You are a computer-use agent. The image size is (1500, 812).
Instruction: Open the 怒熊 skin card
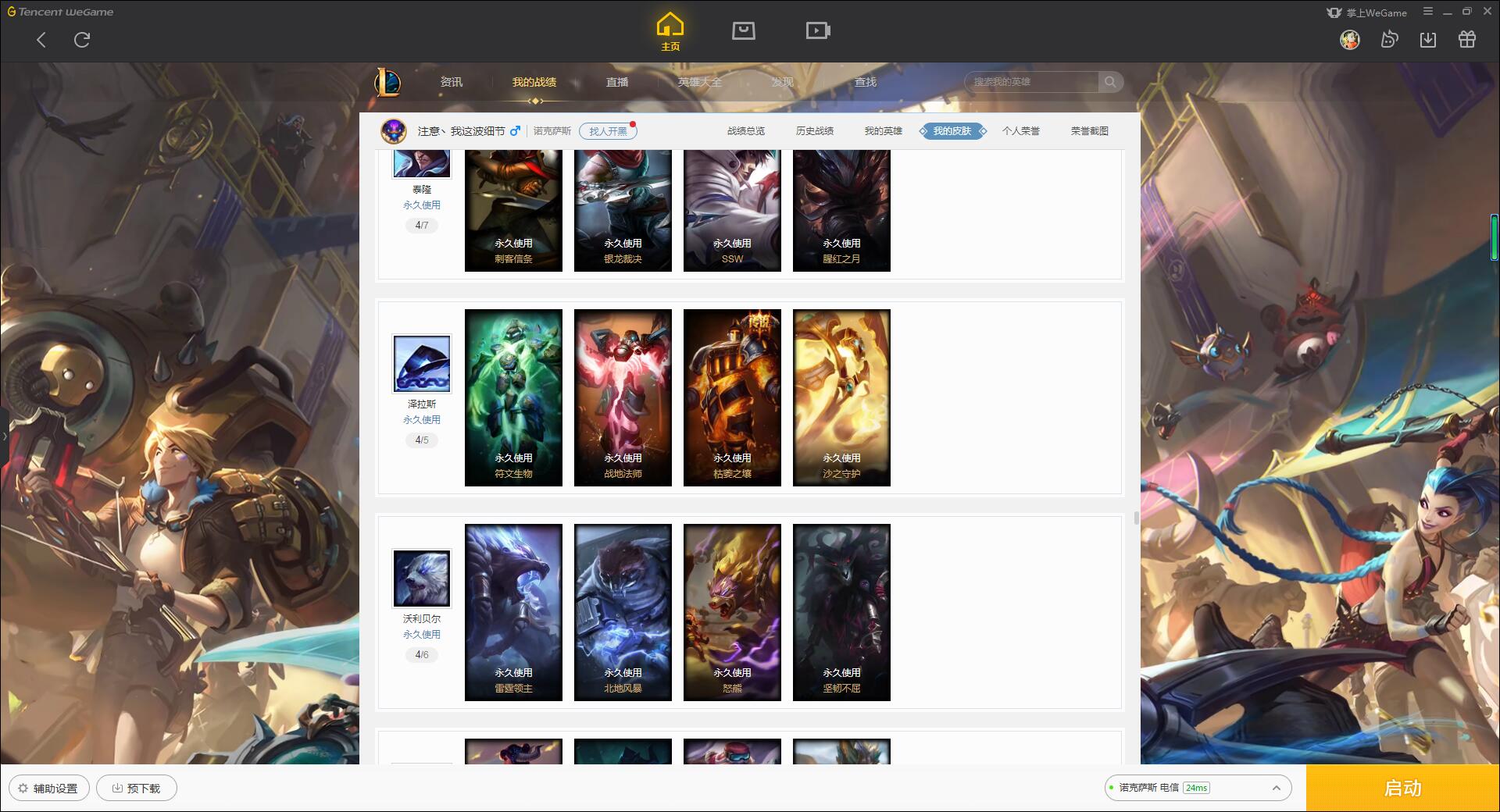[732, 613]
